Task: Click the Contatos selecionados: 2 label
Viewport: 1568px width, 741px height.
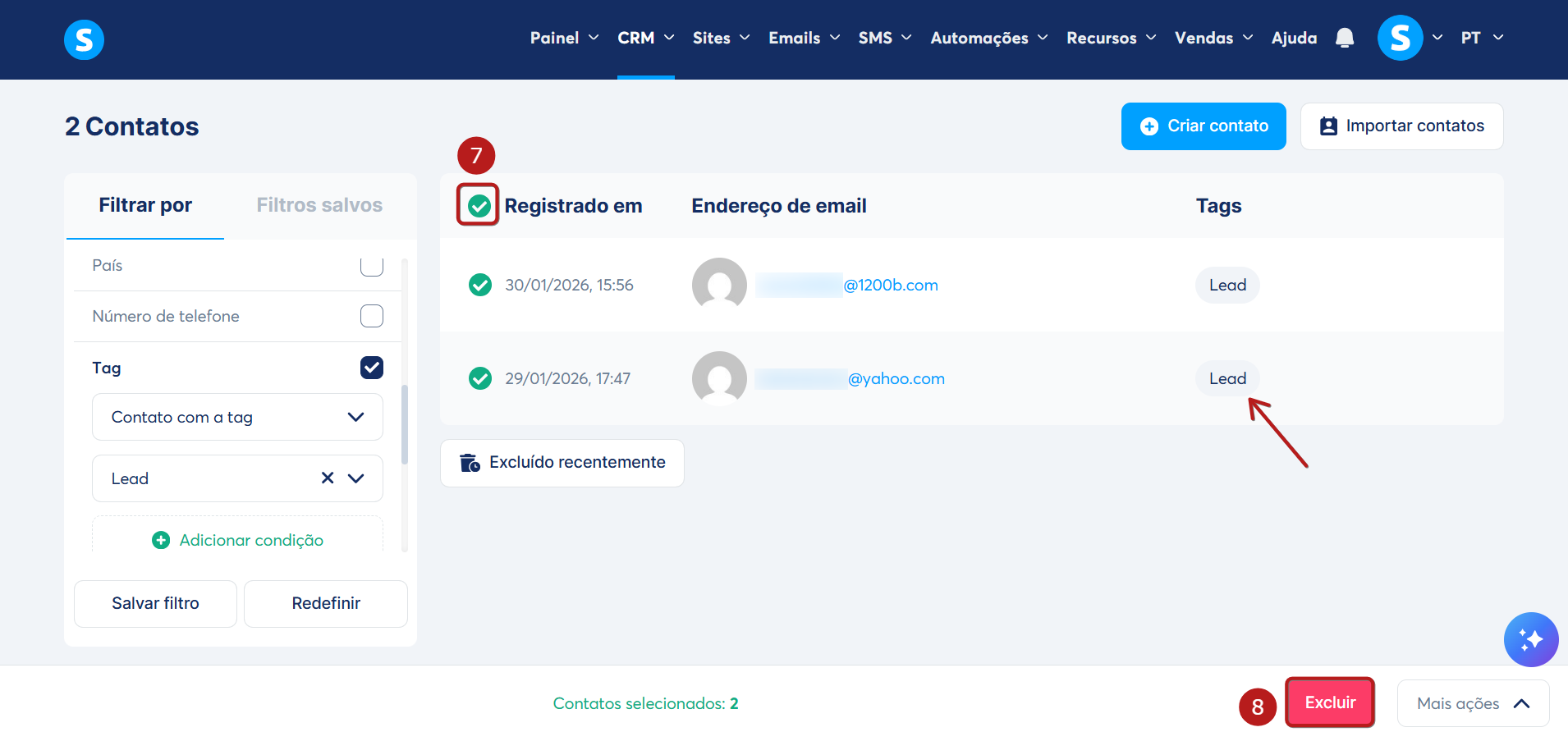Action: [x=645, y=703]
